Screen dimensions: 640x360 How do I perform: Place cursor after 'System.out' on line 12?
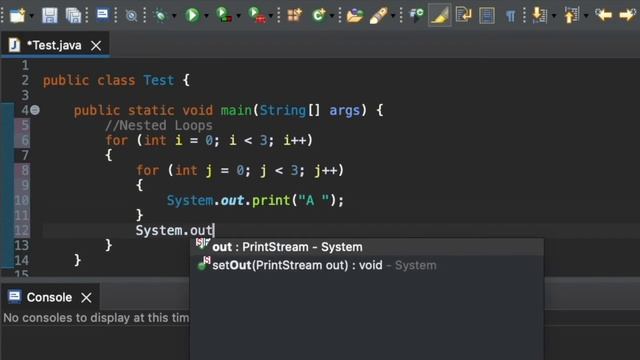tap(213, 231)
